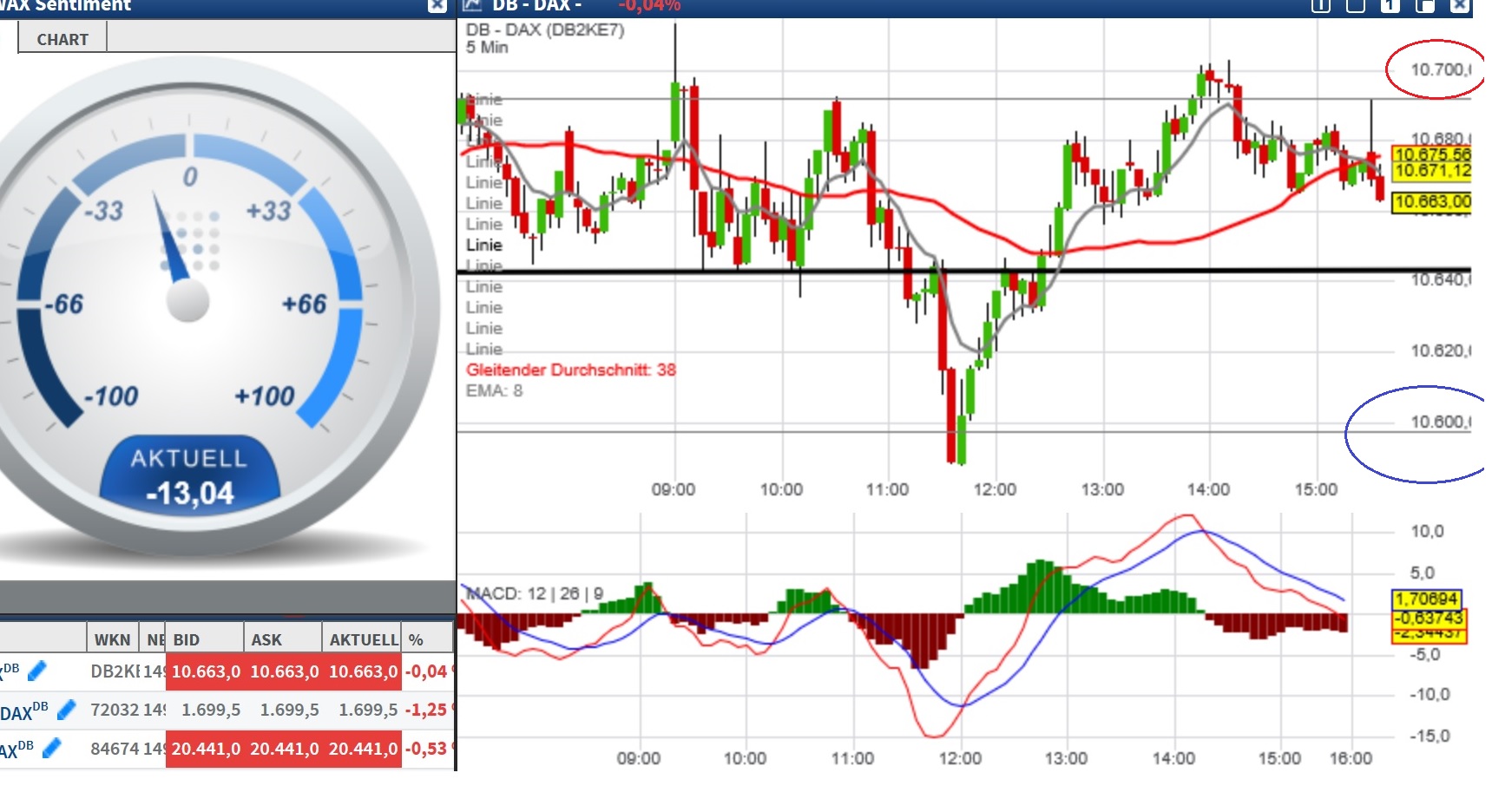Toggle the bold 'Linie' entry in the legend
This screenshot has height=812, width=1492.
pos(483,245)
